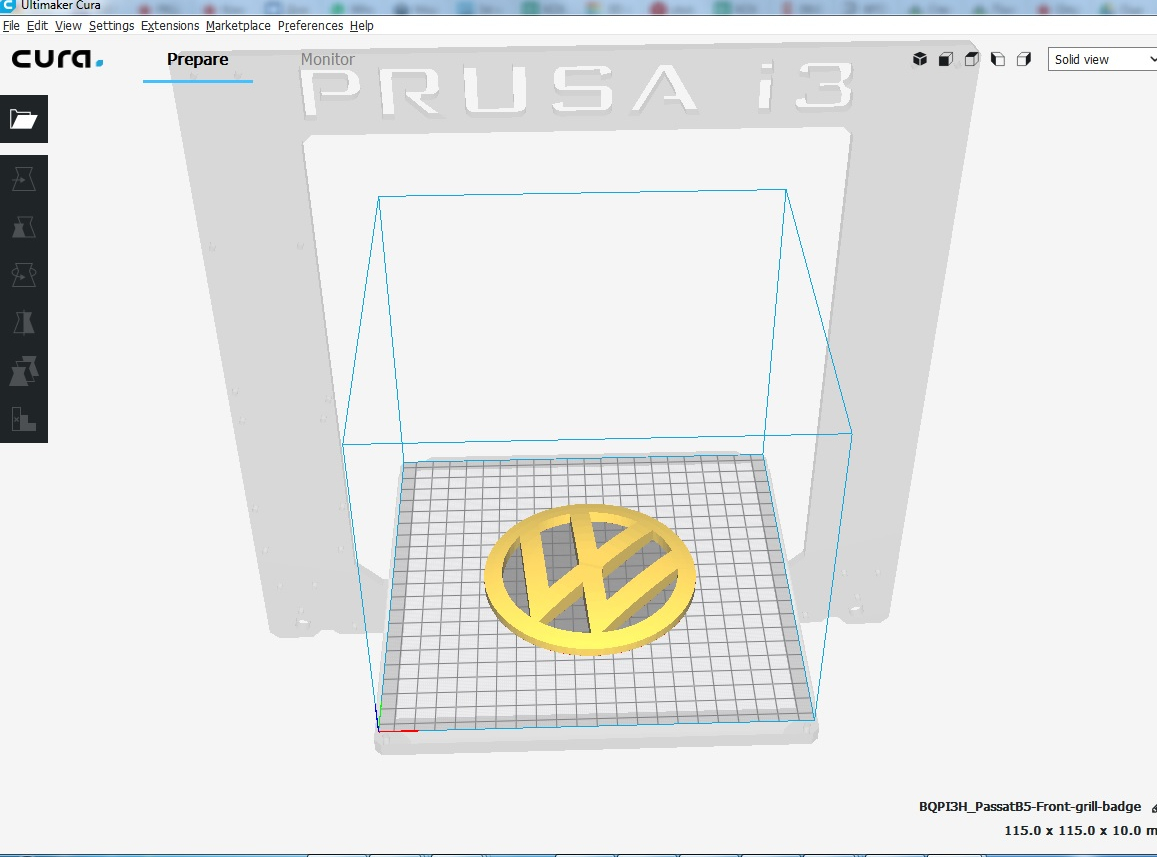The image size is (1157, 857).
Task: Open the Preferences menu
Action: (310, 25)
